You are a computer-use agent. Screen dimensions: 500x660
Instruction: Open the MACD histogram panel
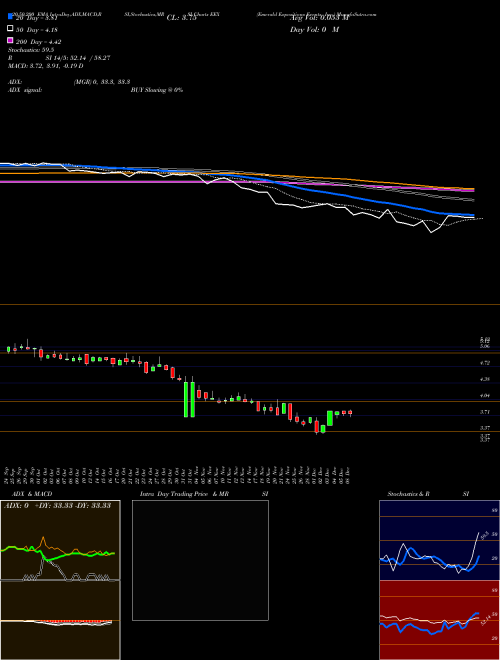coord(60,620)
